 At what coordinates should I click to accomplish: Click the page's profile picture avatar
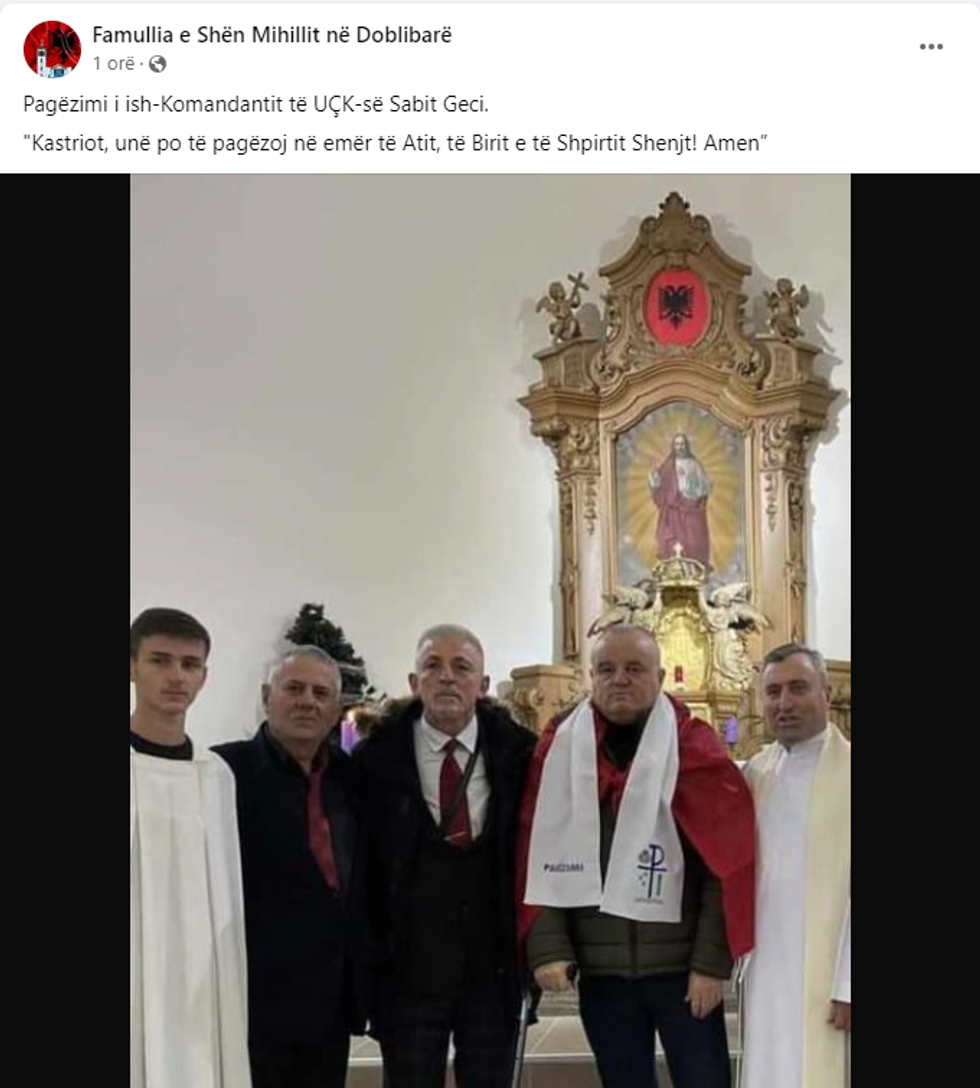52,49
